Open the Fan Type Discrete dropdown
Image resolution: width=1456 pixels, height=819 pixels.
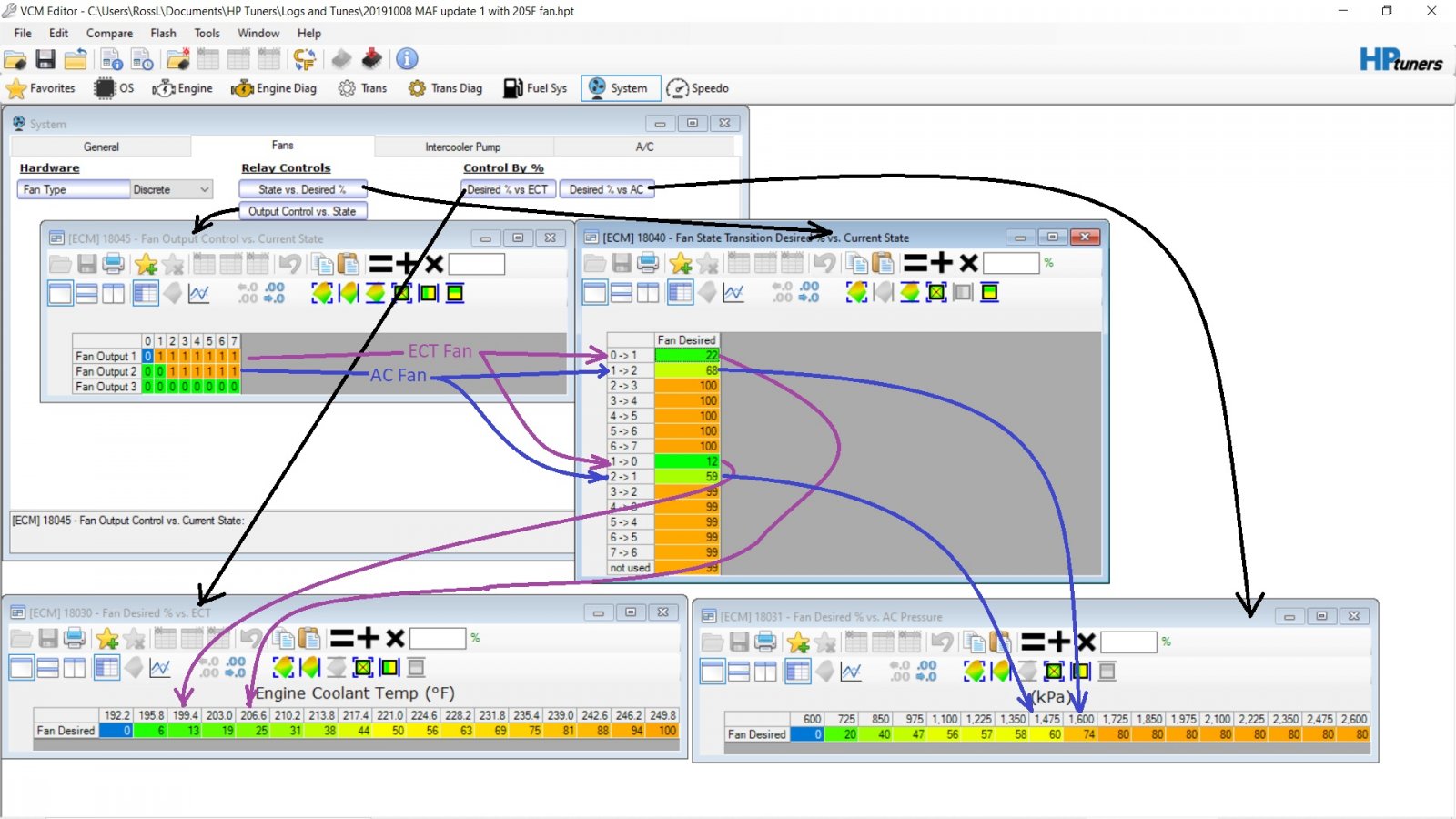171,189
